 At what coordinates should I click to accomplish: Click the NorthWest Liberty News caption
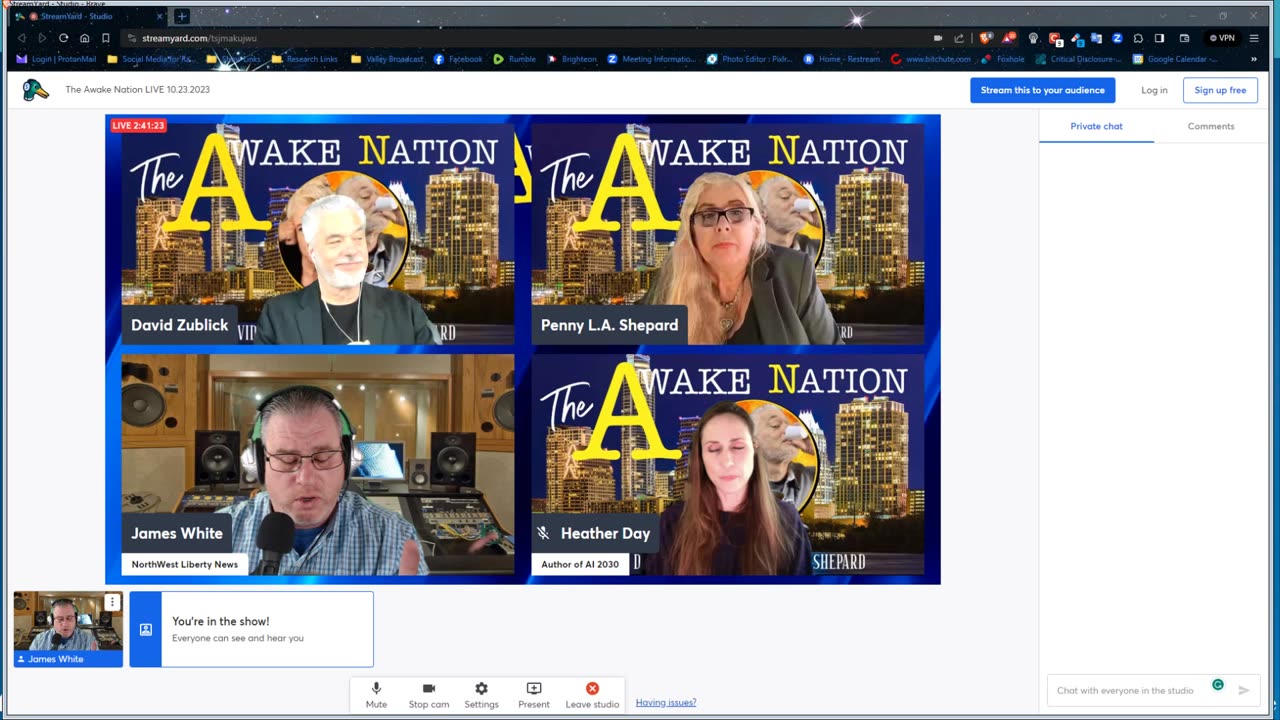[185, 564]
